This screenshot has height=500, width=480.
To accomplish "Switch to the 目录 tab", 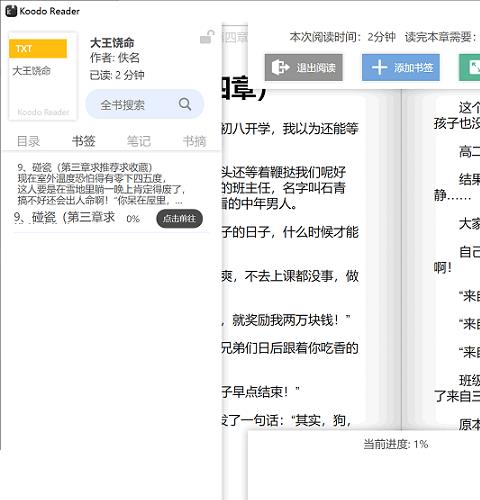I will (x=29, y=141).
